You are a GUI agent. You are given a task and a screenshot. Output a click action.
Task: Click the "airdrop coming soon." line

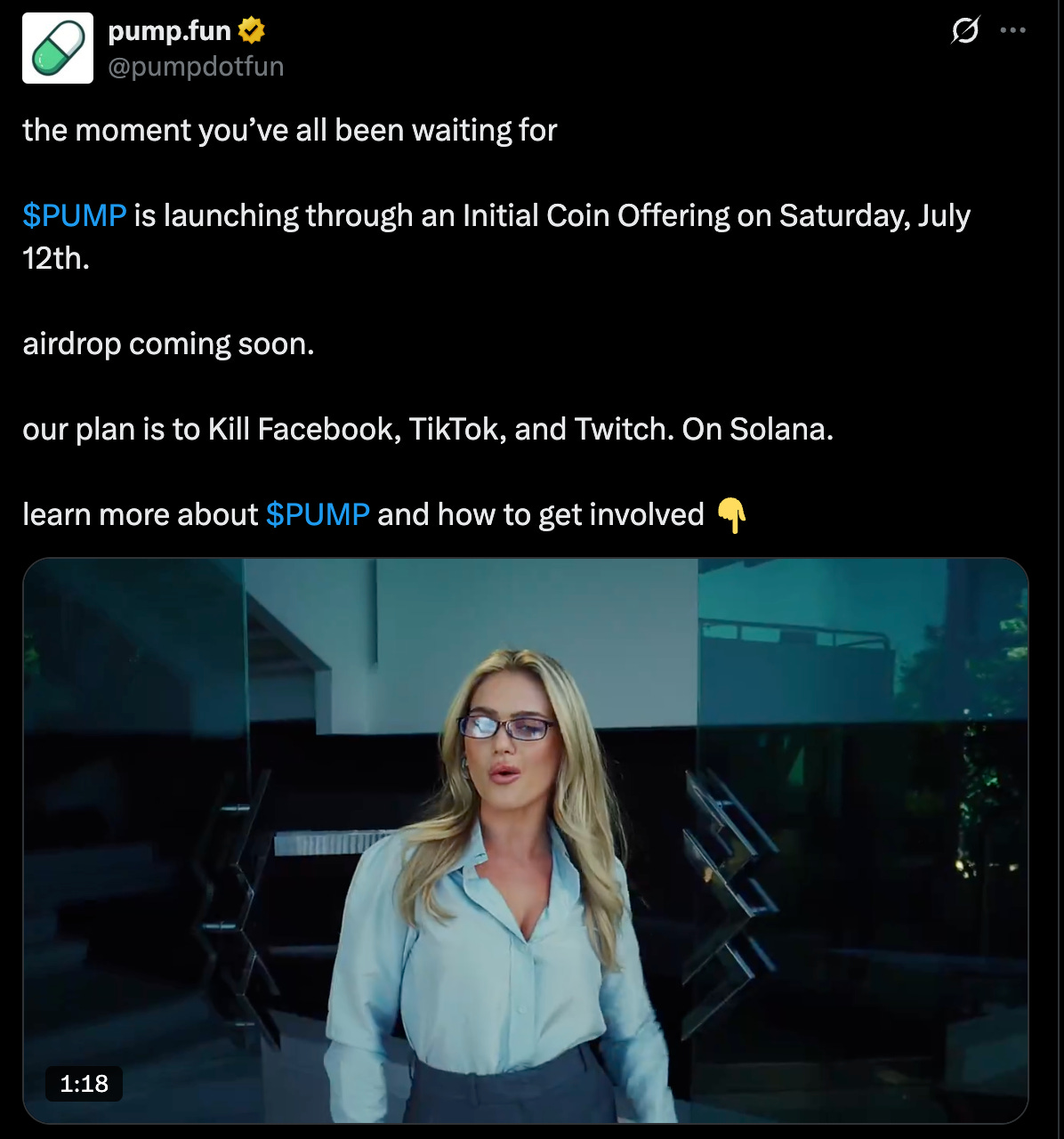pyautogui.click(x=168, y=343)
